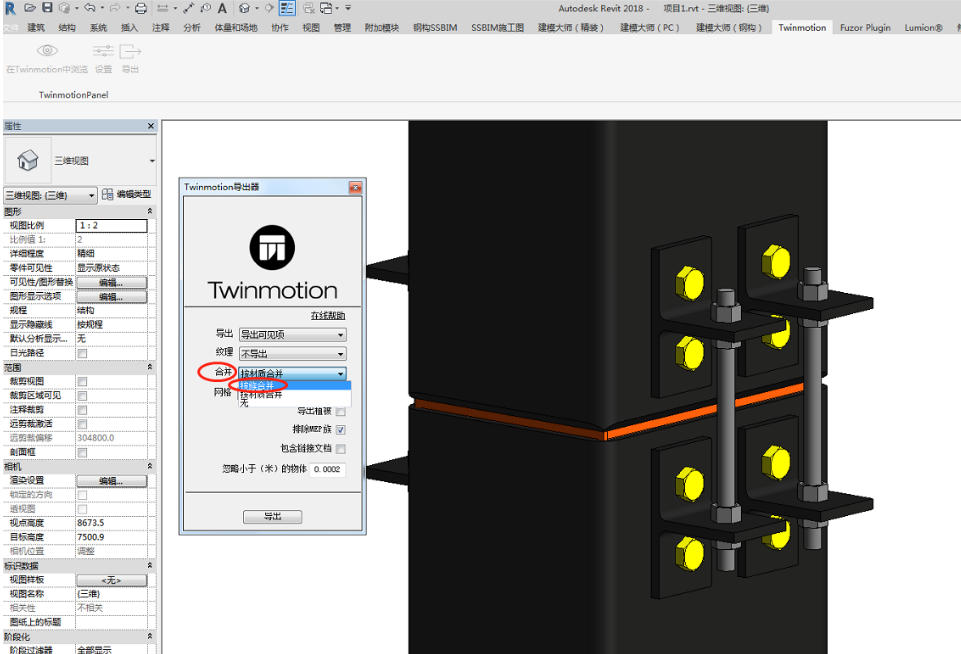Toggle Crop Region Visible checkbox
The height and width of the screenshot is (654, 961).
coord(82,395)
